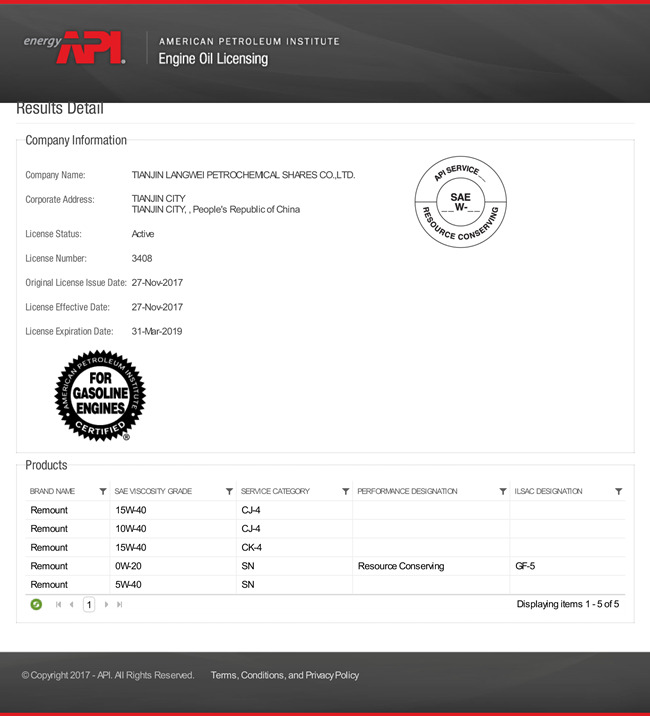This screenshot has width=650, height=716.
Task: Open filter for Service Category column
Action: pos(345,492)
